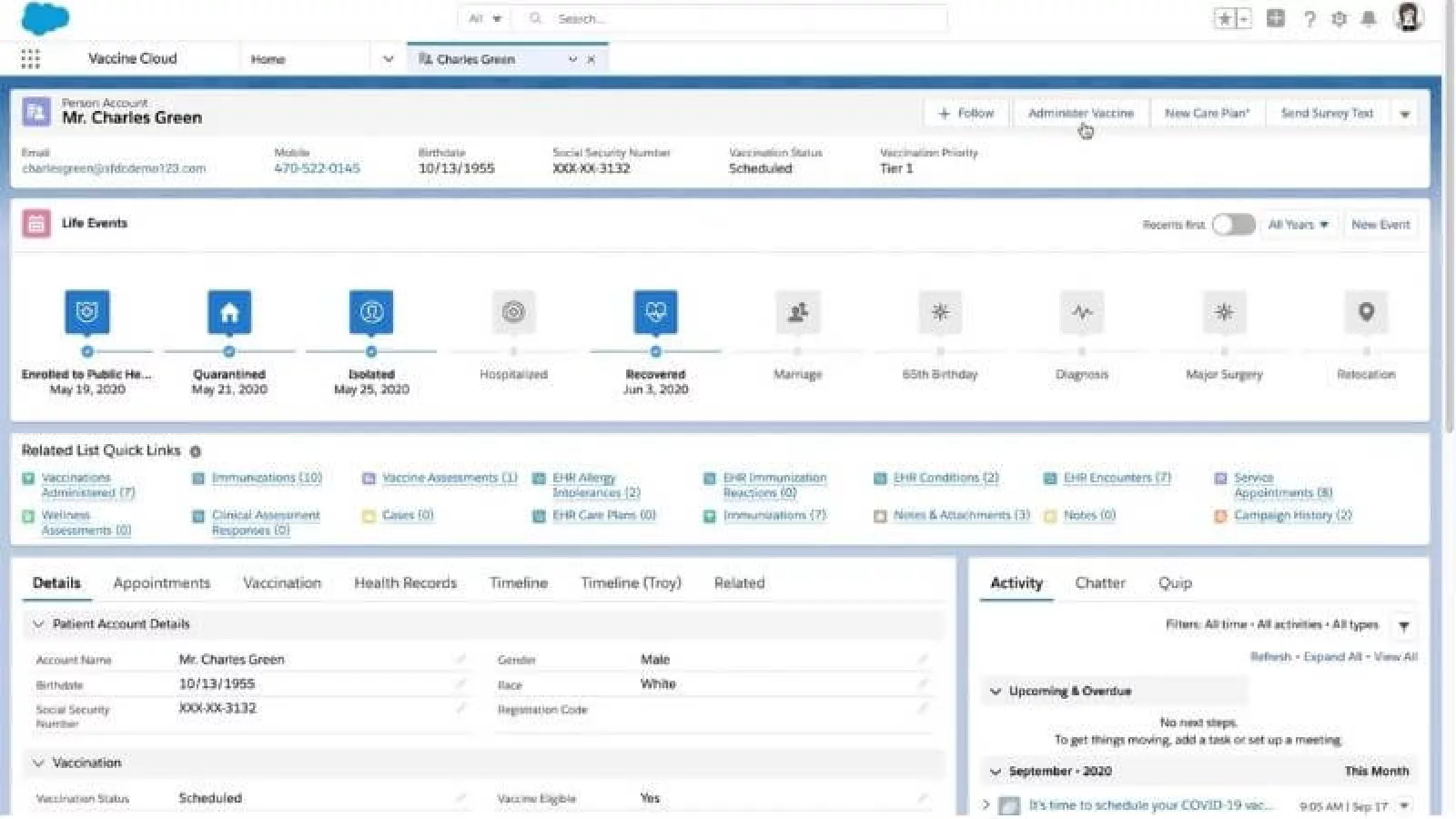Click the Relocation map pin icon

click(x=1366, y=312)
